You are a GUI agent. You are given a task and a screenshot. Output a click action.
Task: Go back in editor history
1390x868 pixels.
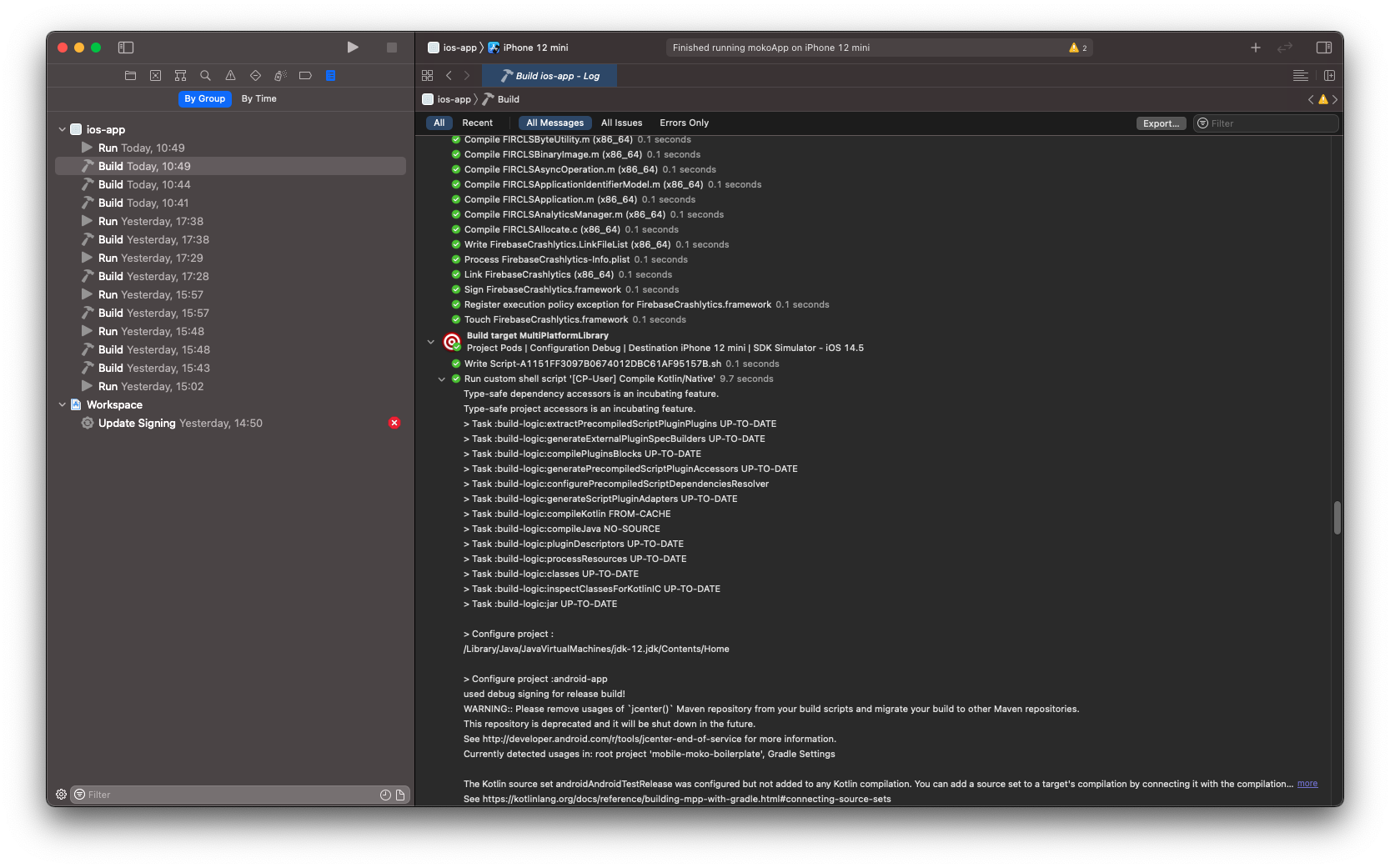449,75
